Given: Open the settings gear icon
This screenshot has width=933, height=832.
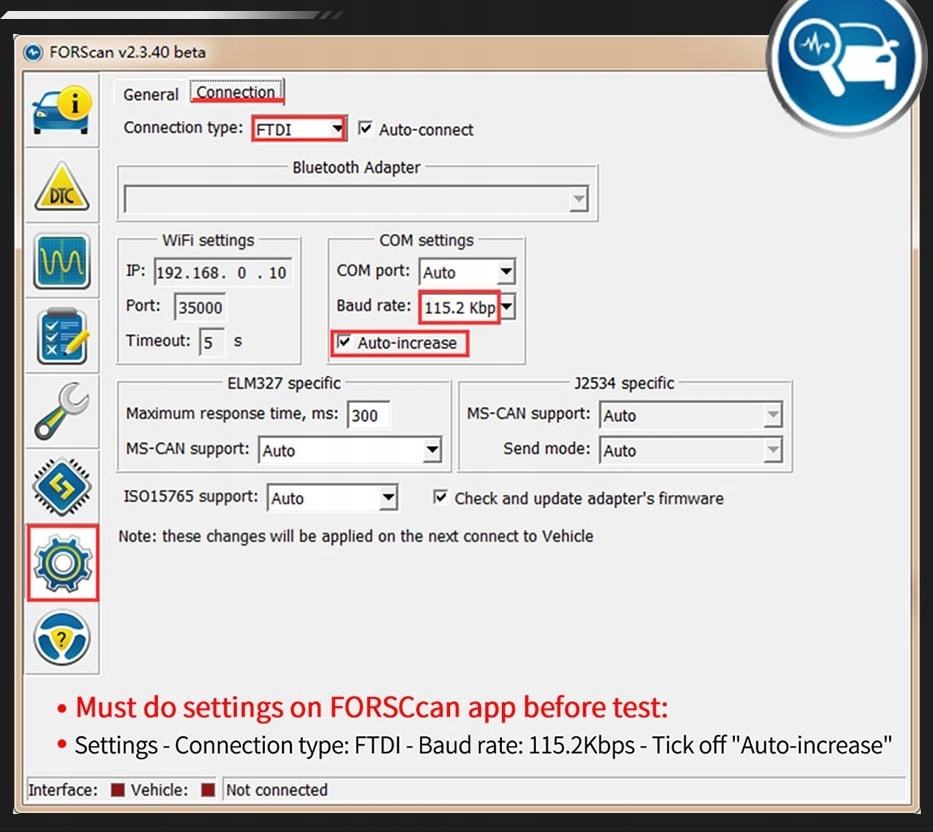Looking at the screenshot, I should point(62,563).
